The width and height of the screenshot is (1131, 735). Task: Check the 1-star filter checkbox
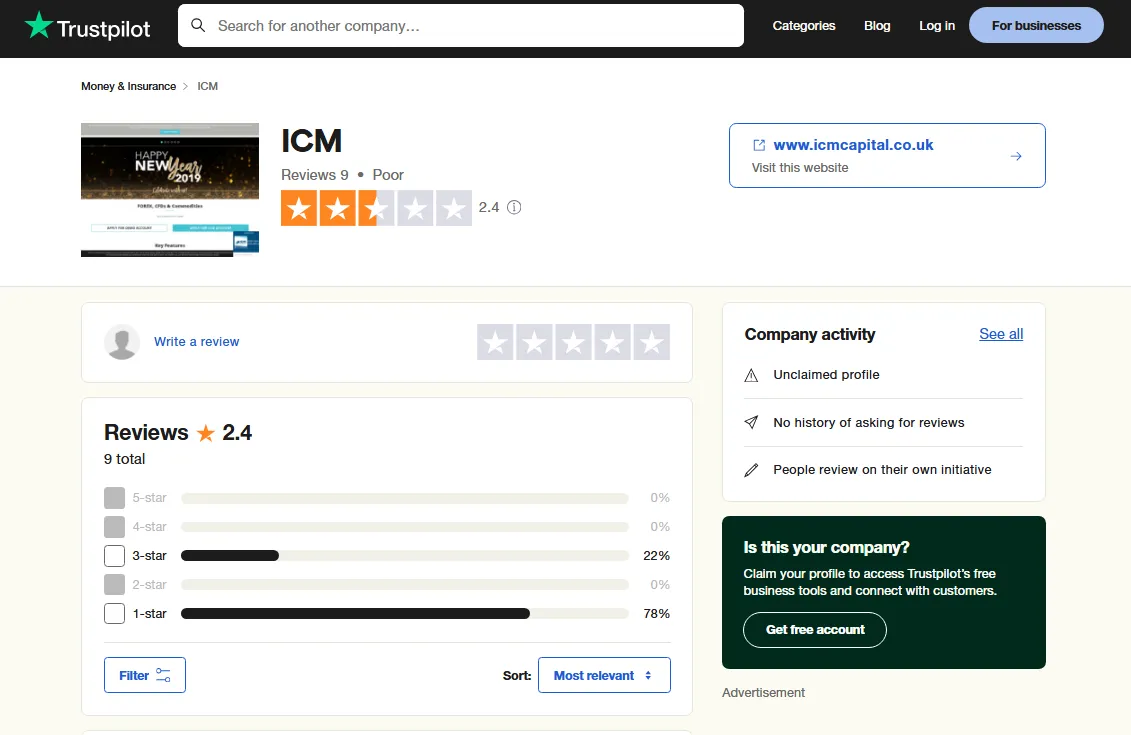115,614
